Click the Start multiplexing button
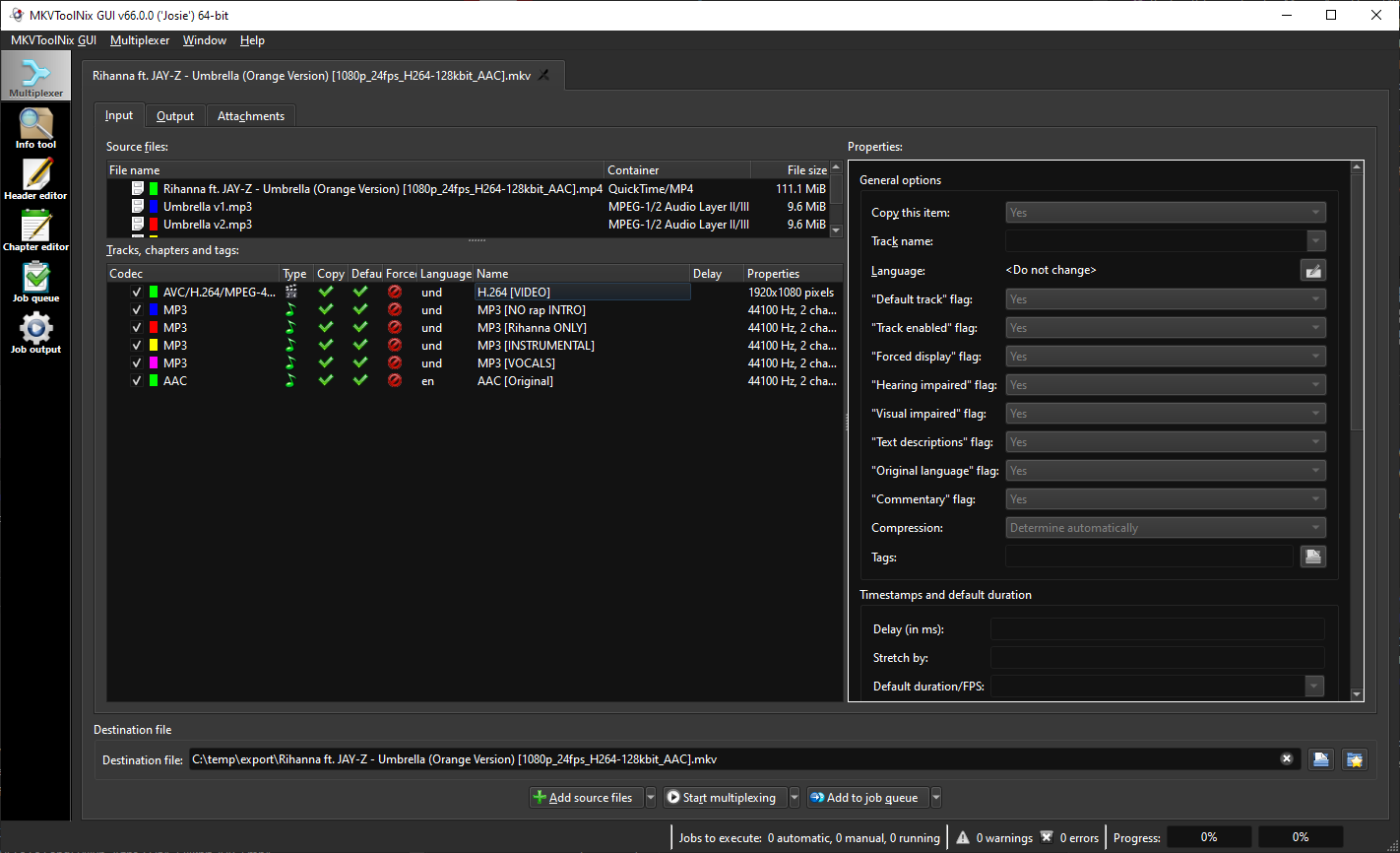The image size is (1400, 853). click(726, 797)
